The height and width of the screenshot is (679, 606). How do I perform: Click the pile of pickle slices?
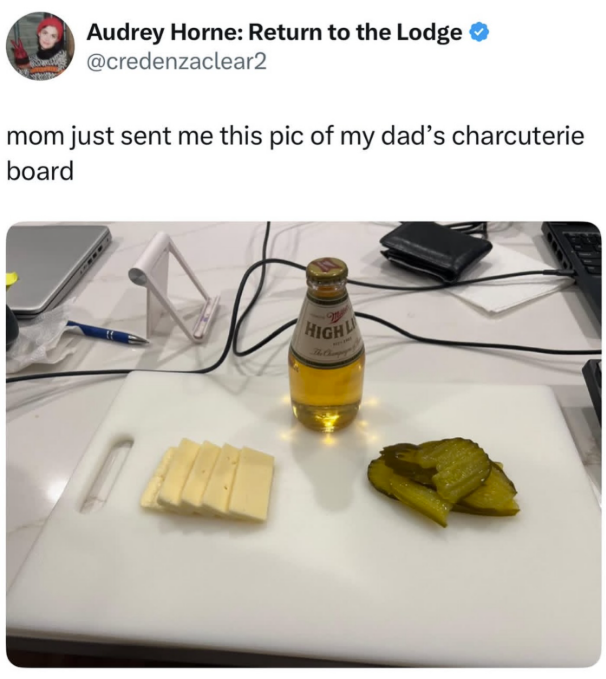(445, 480)
